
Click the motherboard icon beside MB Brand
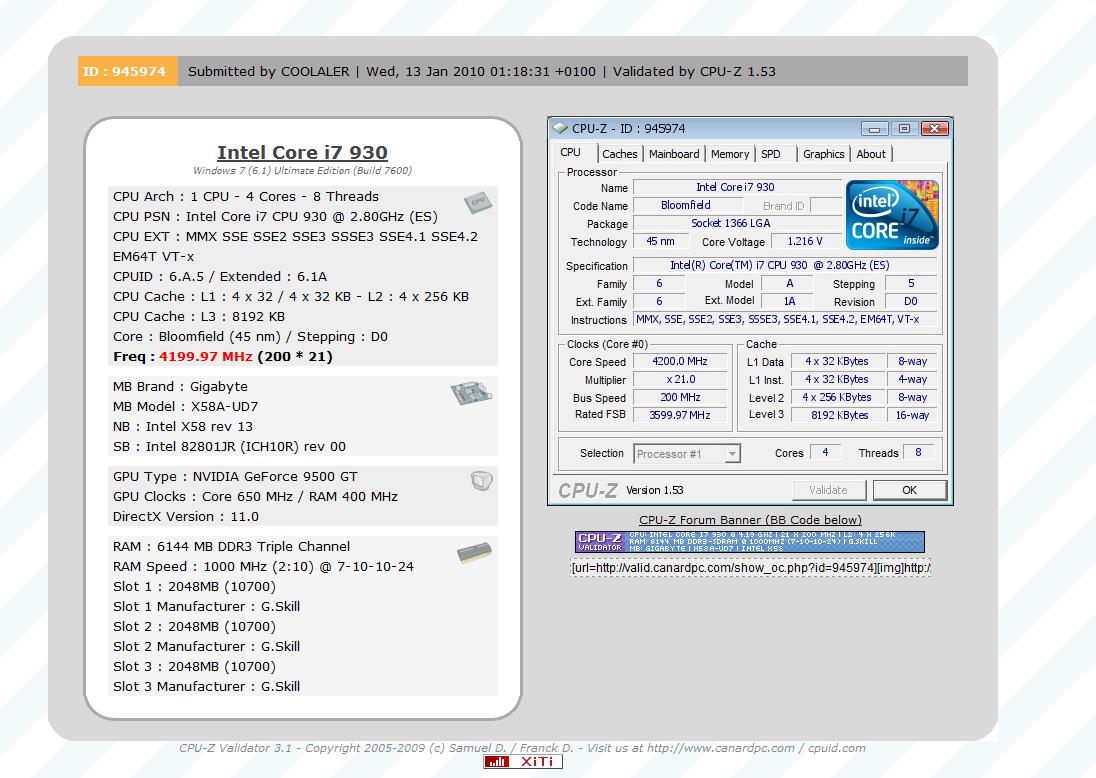(x=471, y=393)
